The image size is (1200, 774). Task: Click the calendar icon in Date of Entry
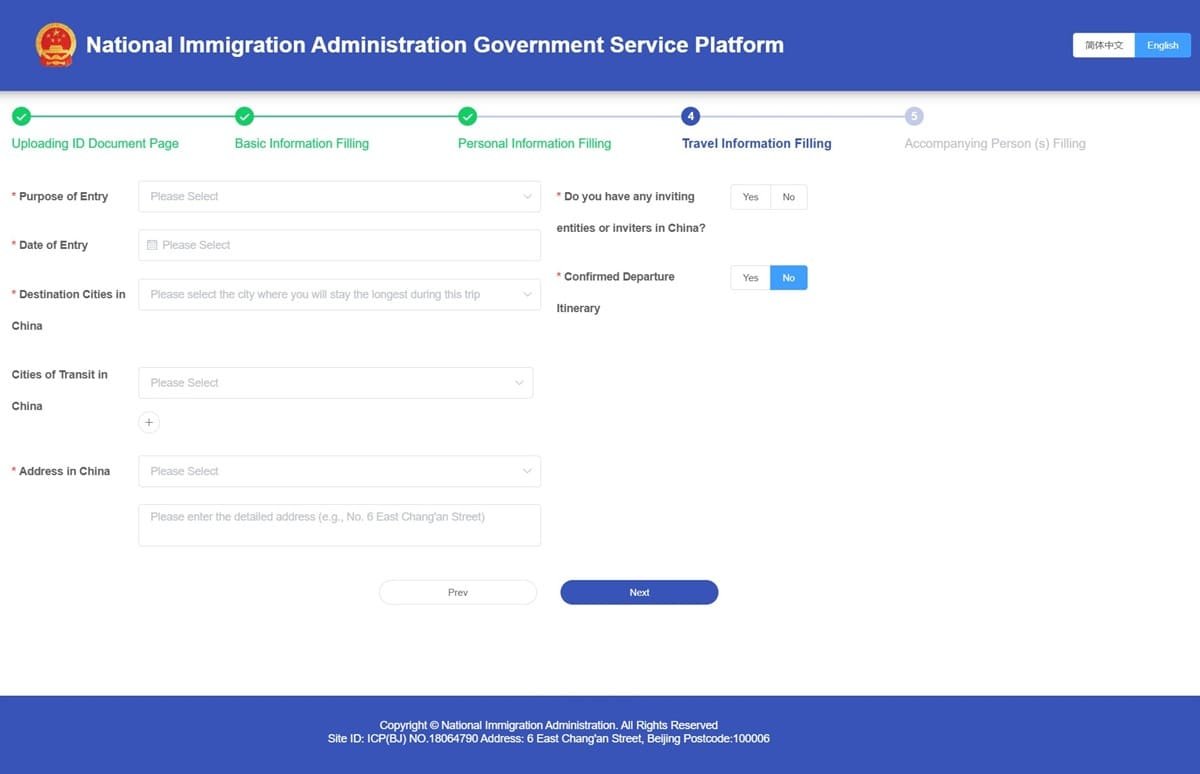(152, 245)
